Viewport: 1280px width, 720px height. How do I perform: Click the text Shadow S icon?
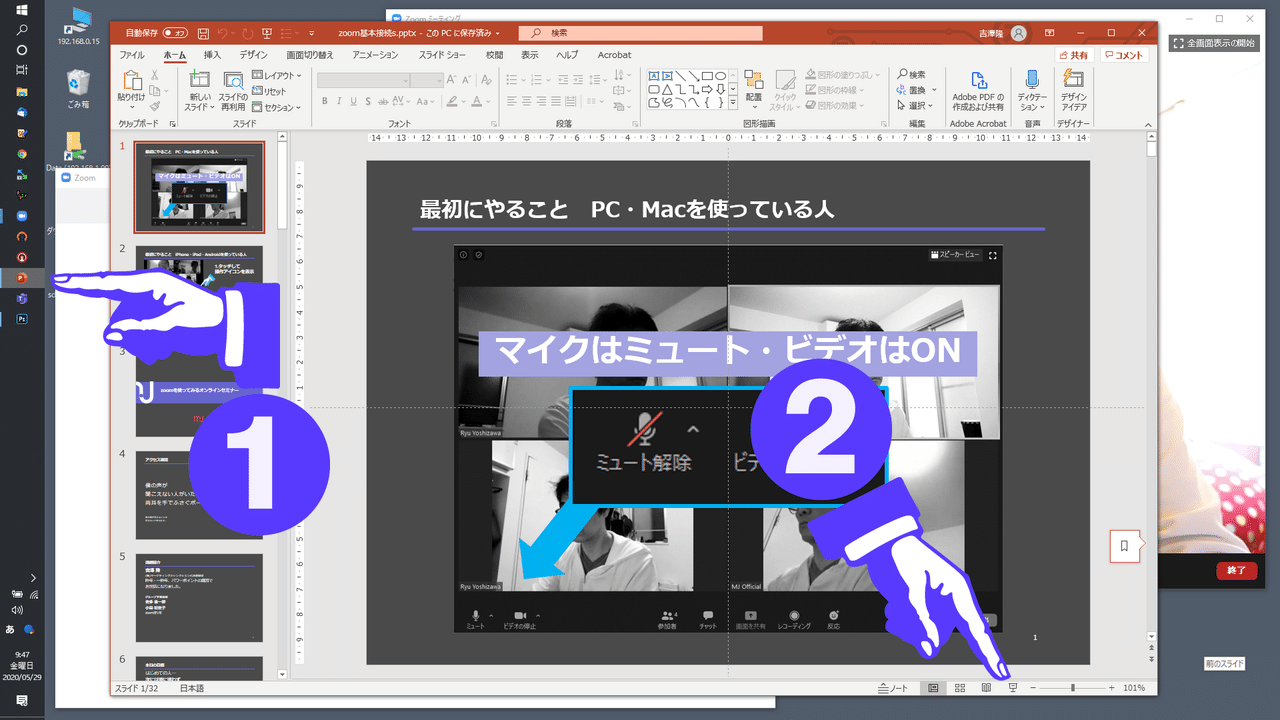tap(370, 101)
